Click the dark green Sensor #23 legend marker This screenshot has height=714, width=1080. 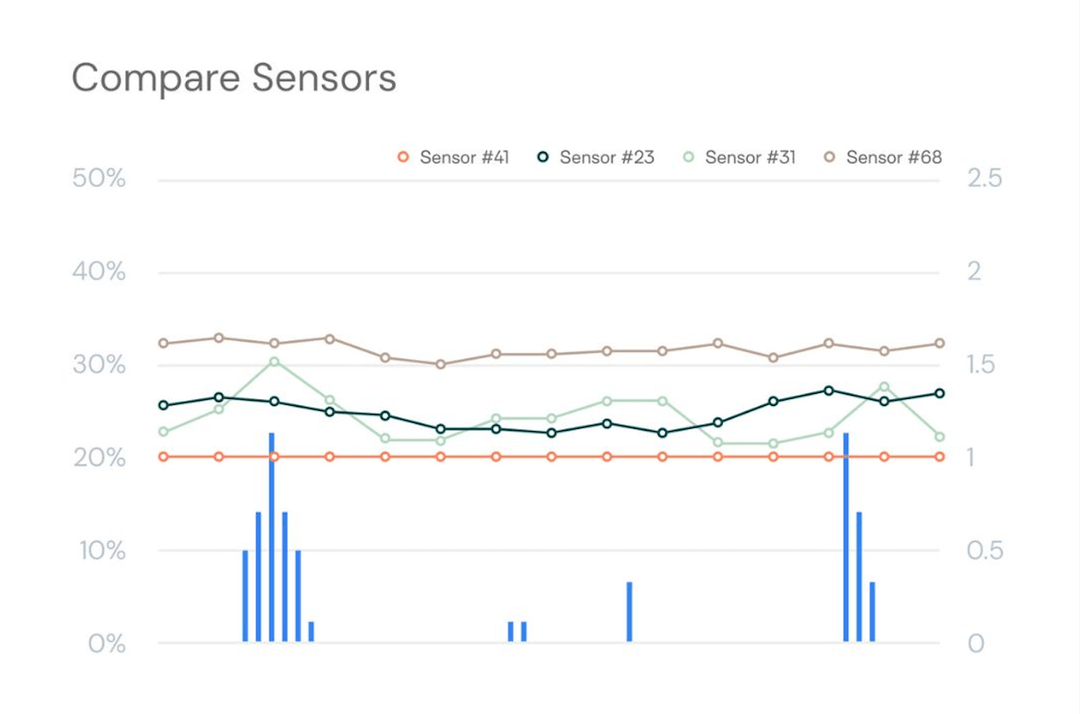click(x=543, y=157)
